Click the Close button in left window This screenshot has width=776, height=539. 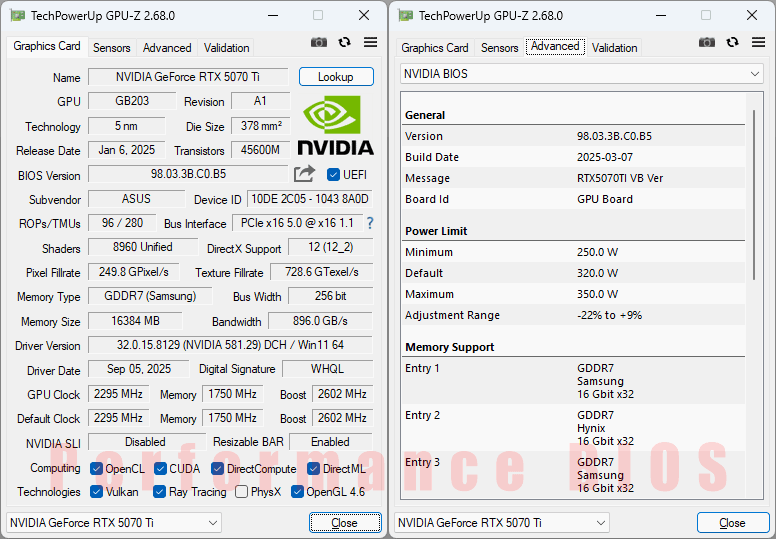pyautogui.click(x=345, y=523)
